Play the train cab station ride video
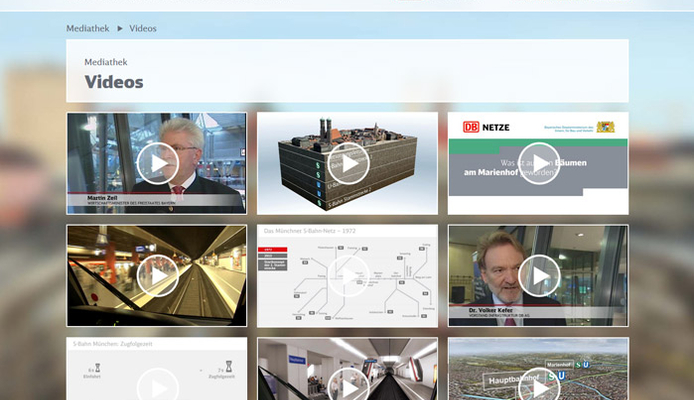The height and width of the screenshot is (400, 694). point(157,276)
